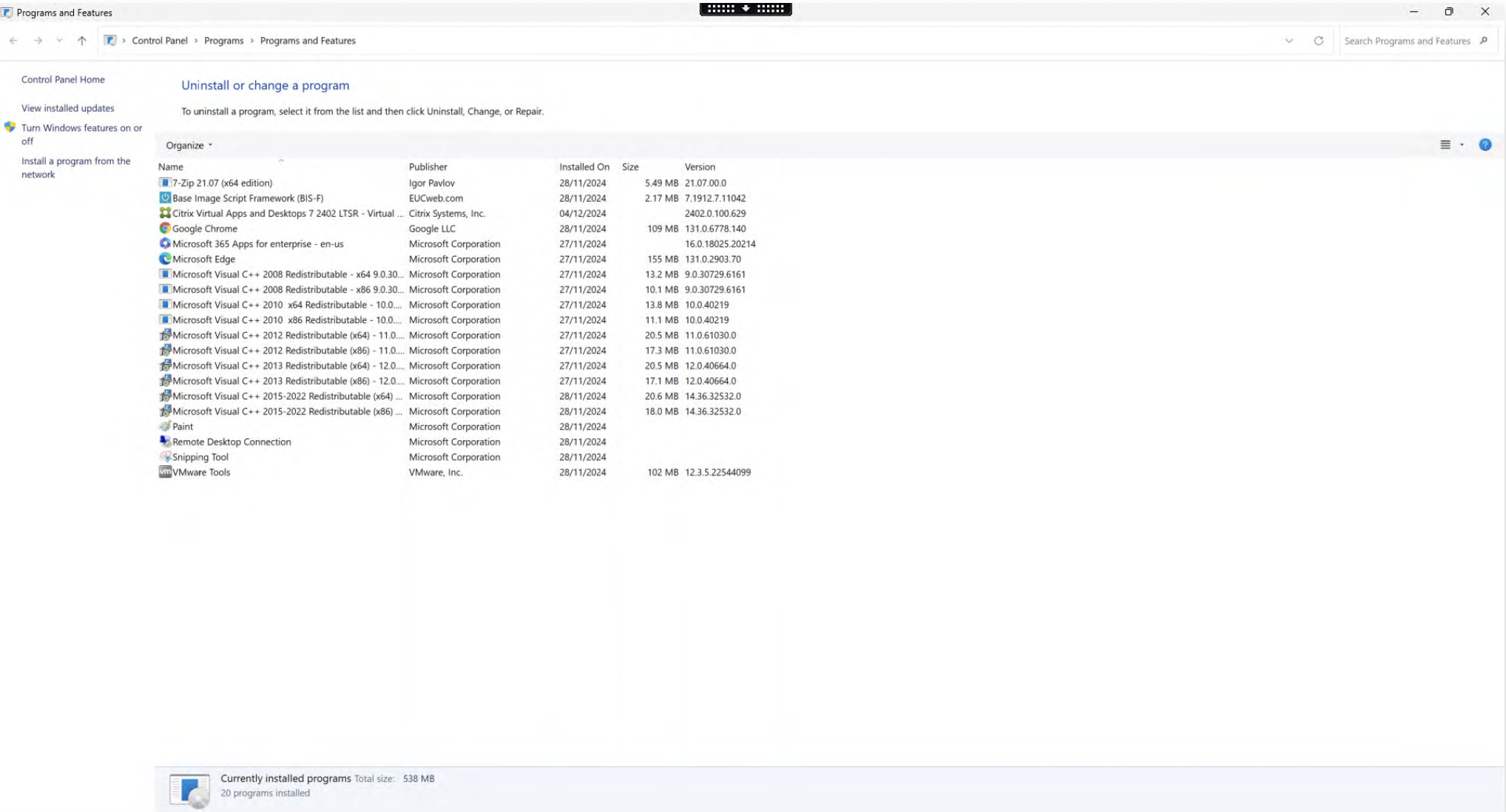Click the search magnifier icon
The image size is (1506, 812).
[x=1483, y=41]
